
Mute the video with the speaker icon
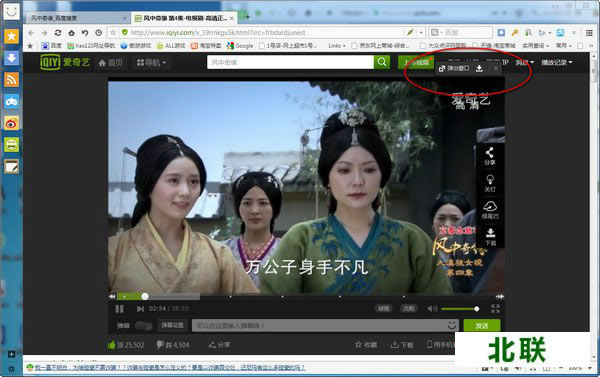(x=432, y=308)
